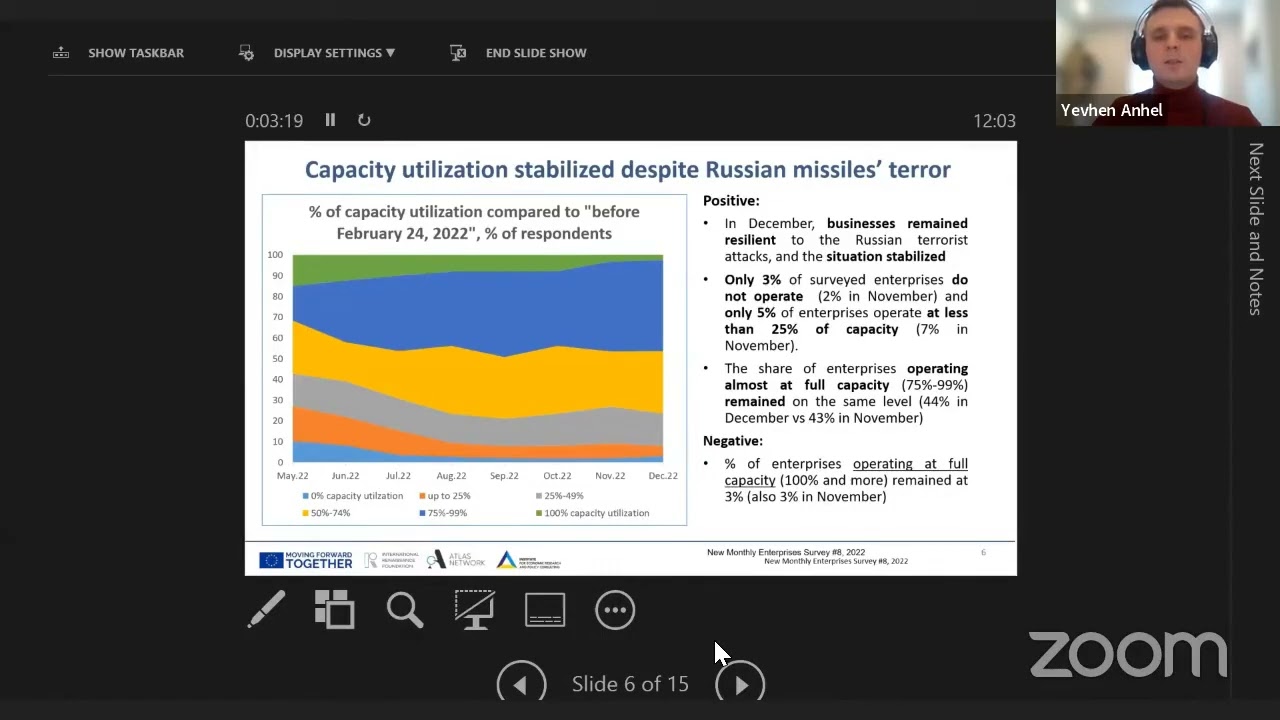Image resolution: width=1280 pixels, height=720 pixels.
Task: Select the pen and laser pointer tool
Action: [266, 610]
